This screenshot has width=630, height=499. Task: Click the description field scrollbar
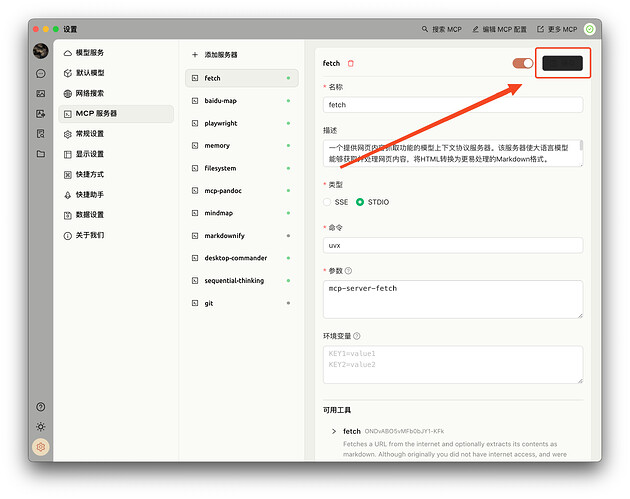(581, 146)
